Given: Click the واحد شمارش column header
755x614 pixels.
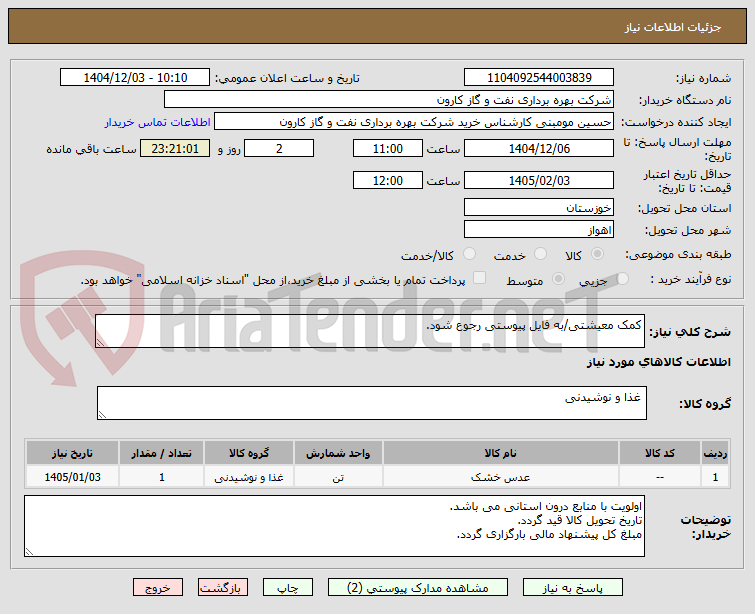Looking at the screenshot, I should (x=338, y=453).
